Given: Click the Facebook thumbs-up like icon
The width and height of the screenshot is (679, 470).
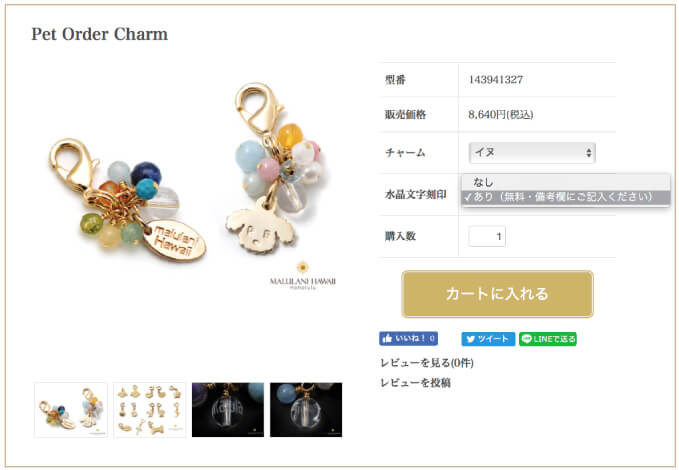Looking at the screenshot, I should 388,338.
